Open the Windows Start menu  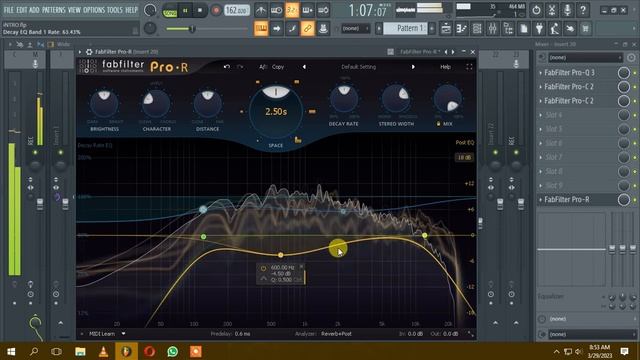point(11,351)
